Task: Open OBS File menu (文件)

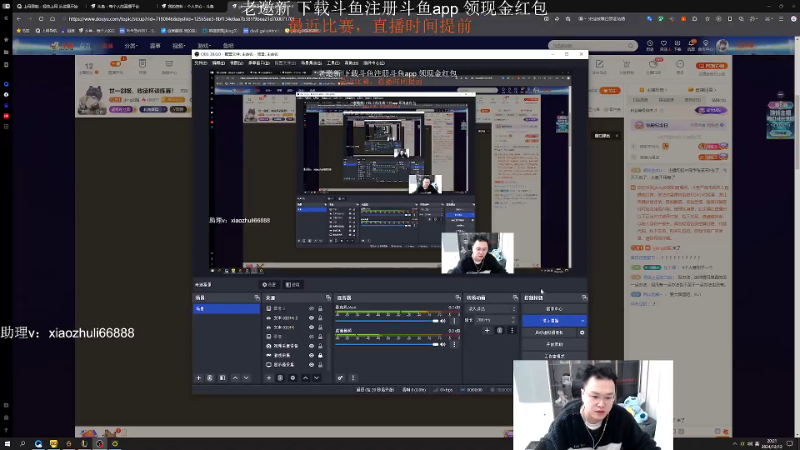Action: point(201,63)
